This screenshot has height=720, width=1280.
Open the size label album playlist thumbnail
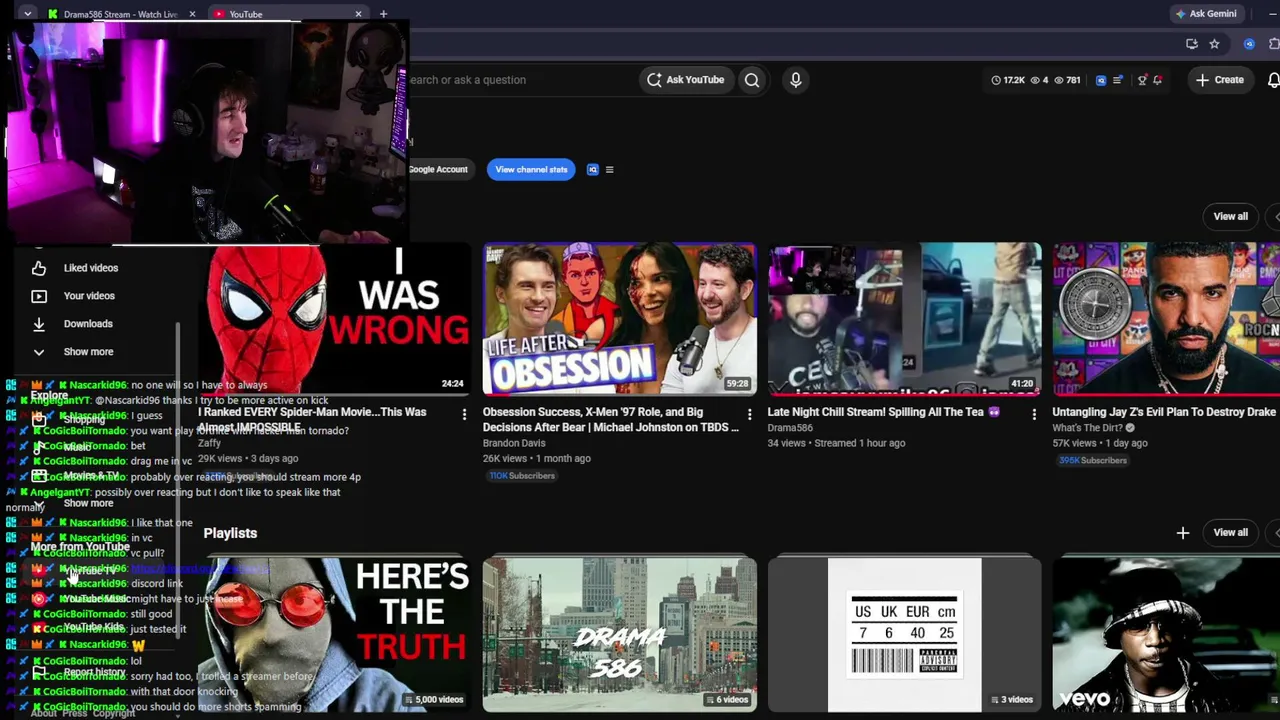click(904, 636)
